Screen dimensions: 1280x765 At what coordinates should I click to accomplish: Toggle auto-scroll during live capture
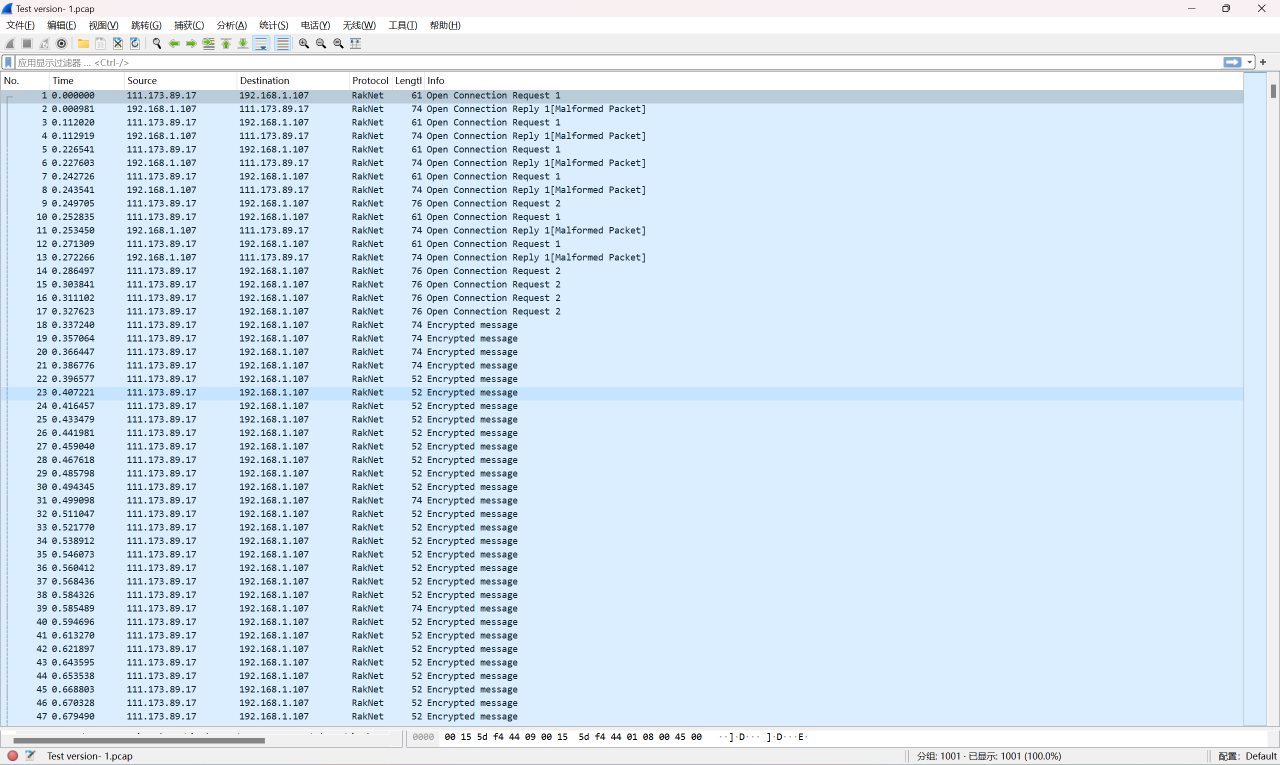click(x=261, y=44)
